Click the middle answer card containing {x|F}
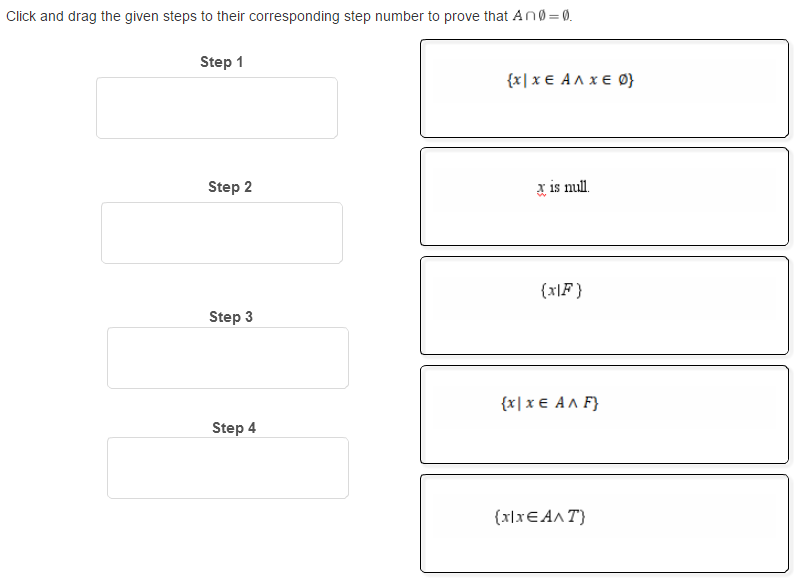808x580 pixels. point(604,305)
